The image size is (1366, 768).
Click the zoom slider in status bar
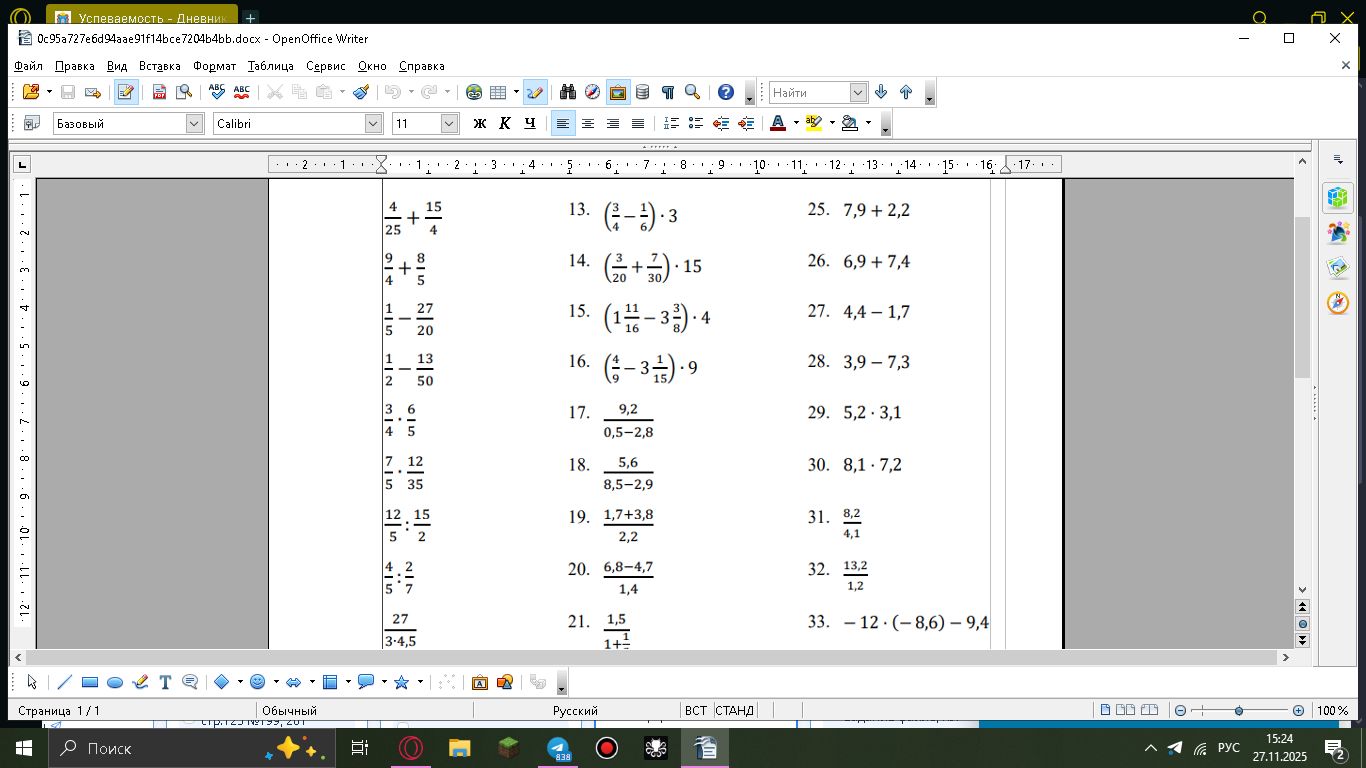1239,710
